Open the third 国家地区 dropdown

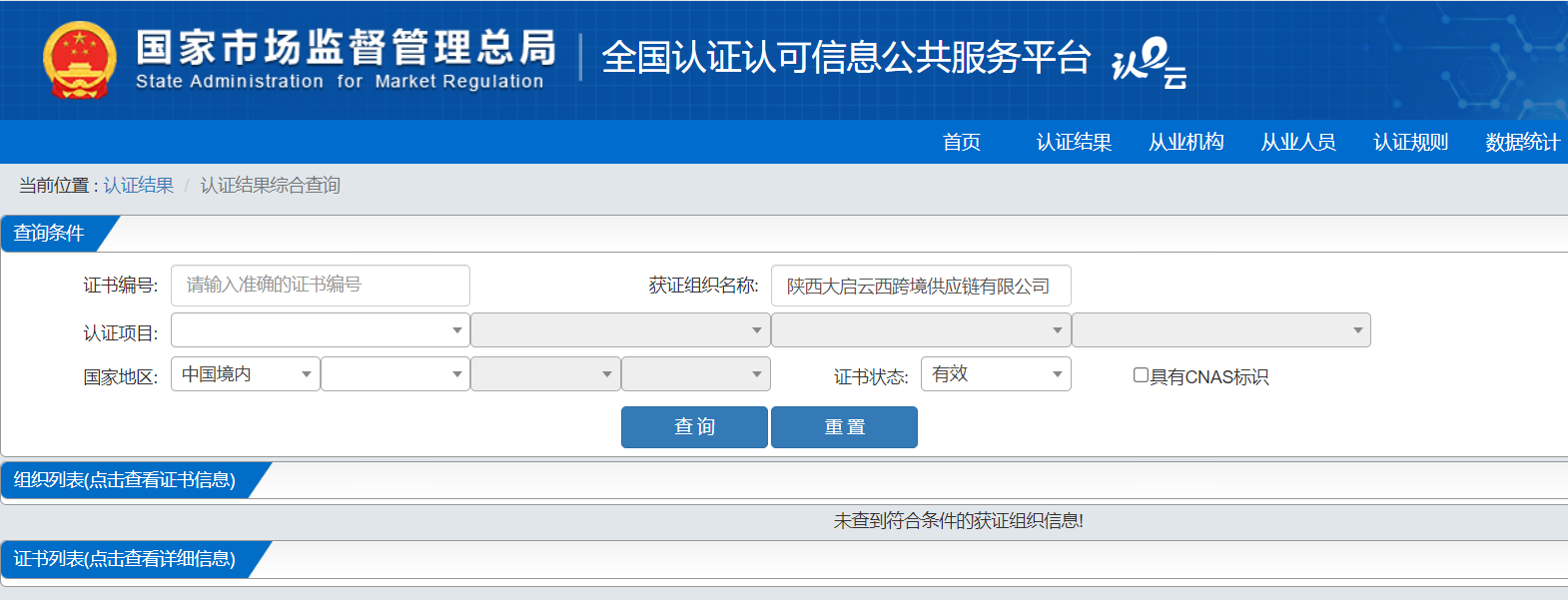(x=545, y=373)
